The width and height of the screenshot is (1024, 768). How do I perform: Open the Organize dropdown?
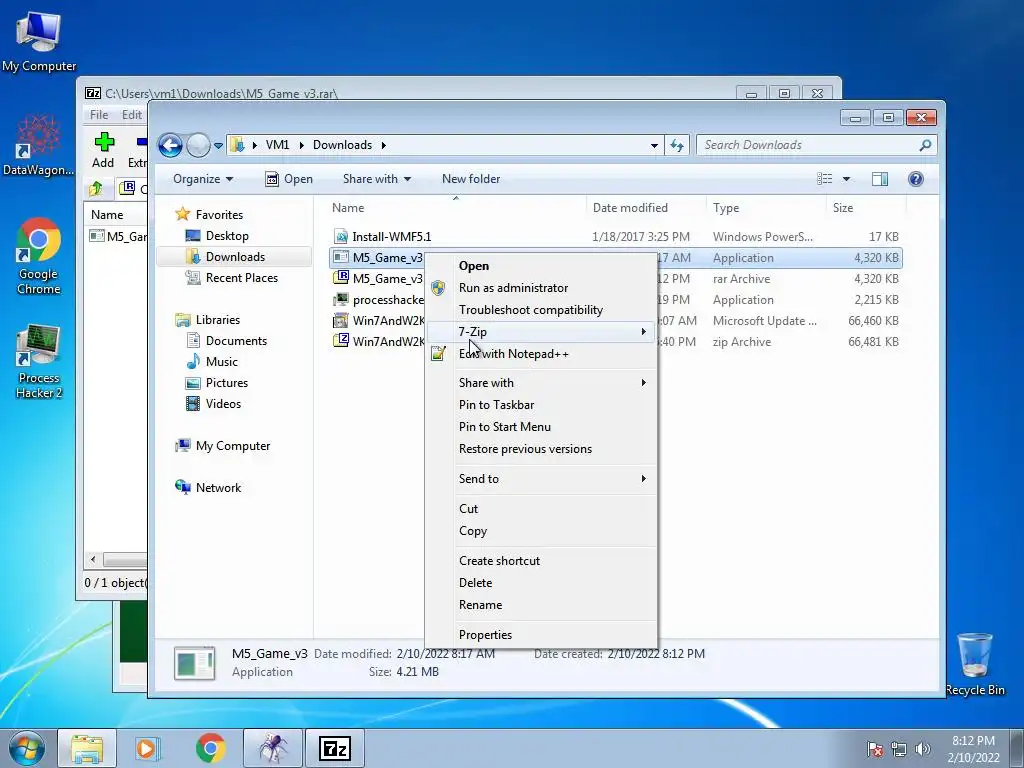click(x=203, y=179)
